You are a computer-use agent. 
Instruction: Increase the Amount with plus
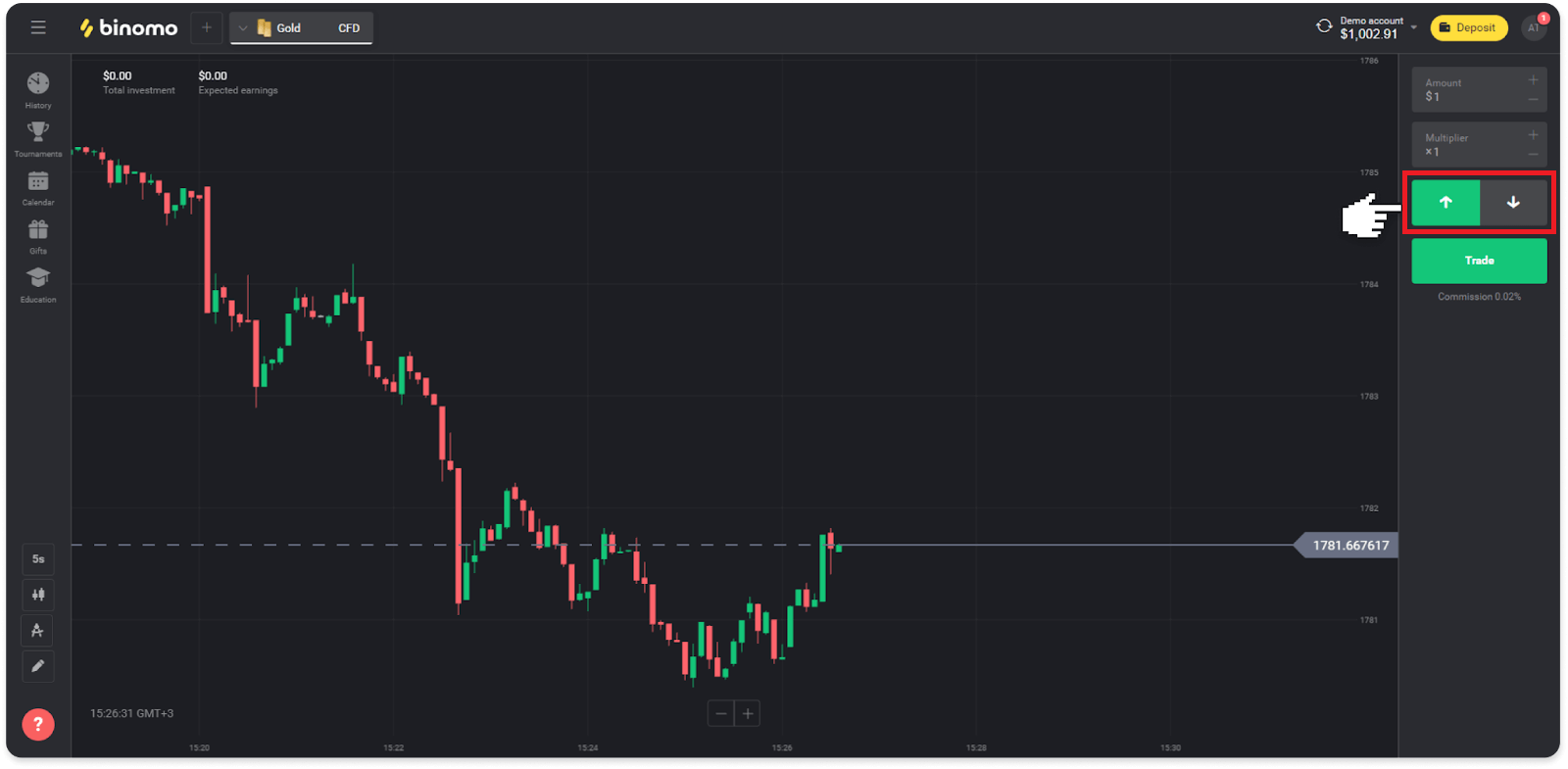pyautogui.click(x=1533, y=80)
